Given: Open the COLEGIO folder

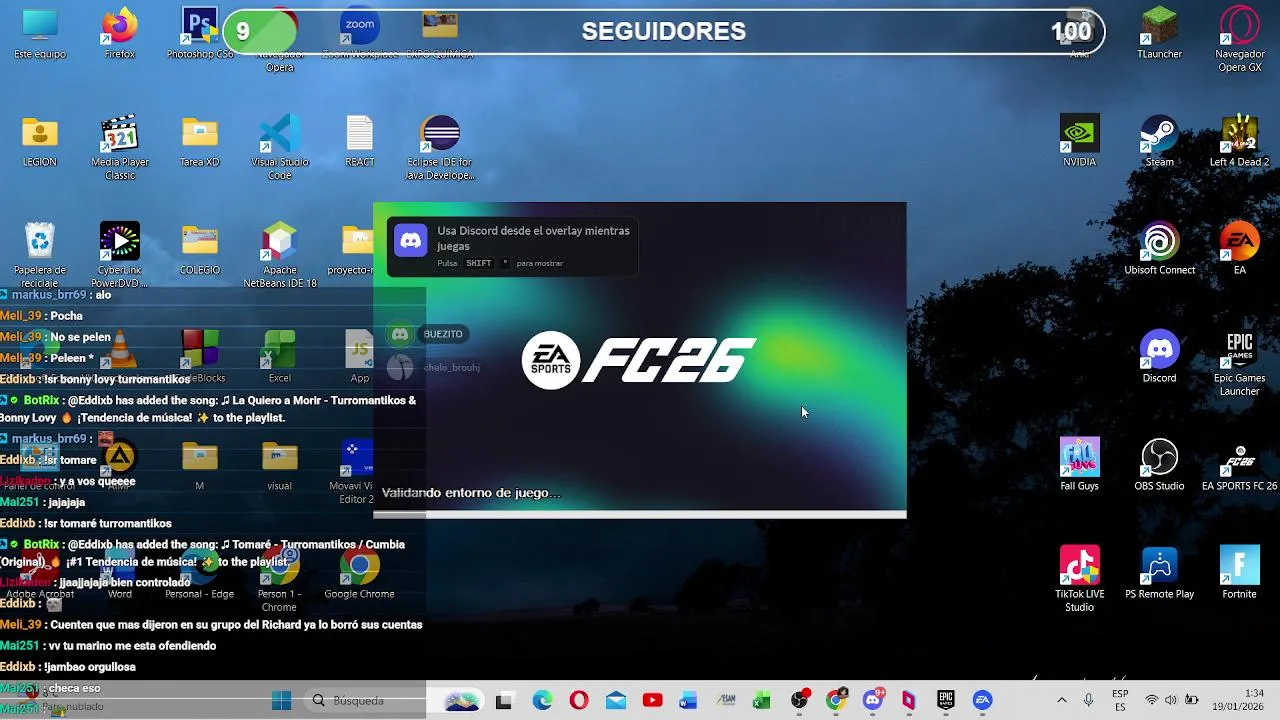Looking at the screenshot, I should pyautogui.click(x=200, y=250).
